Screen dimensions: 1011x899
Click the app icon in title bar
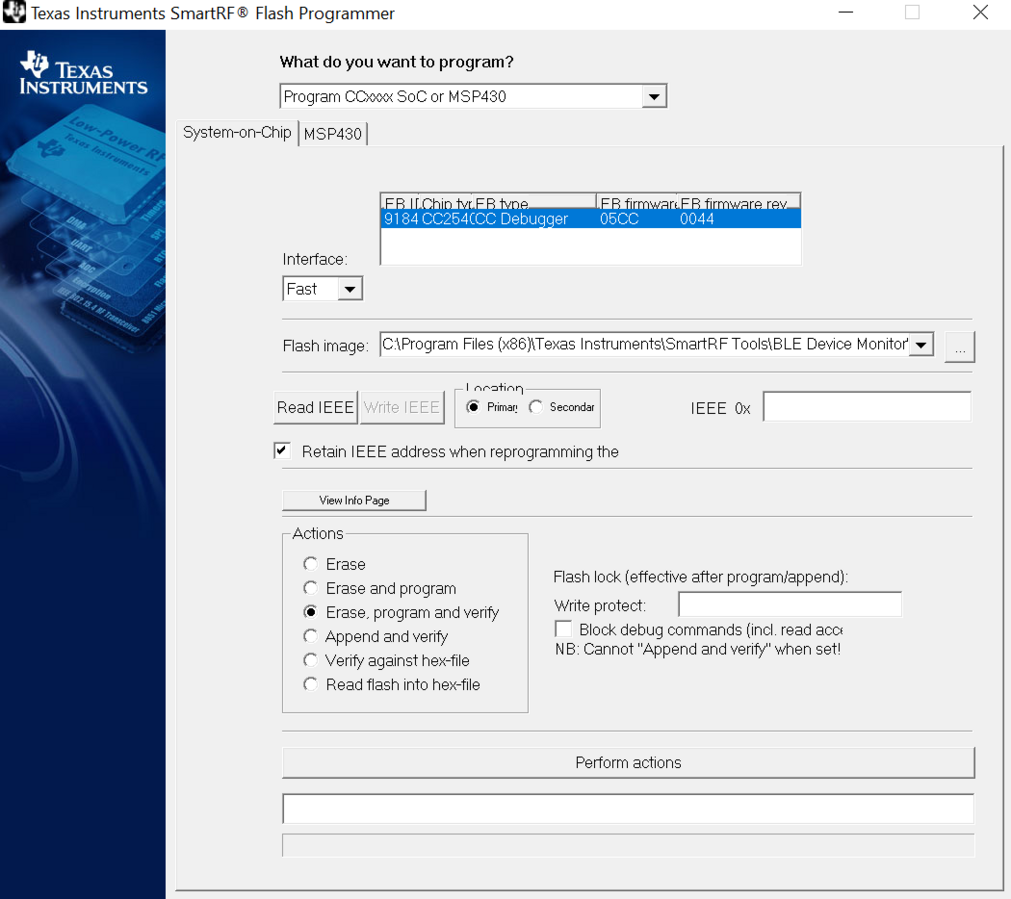click(14, 13)
